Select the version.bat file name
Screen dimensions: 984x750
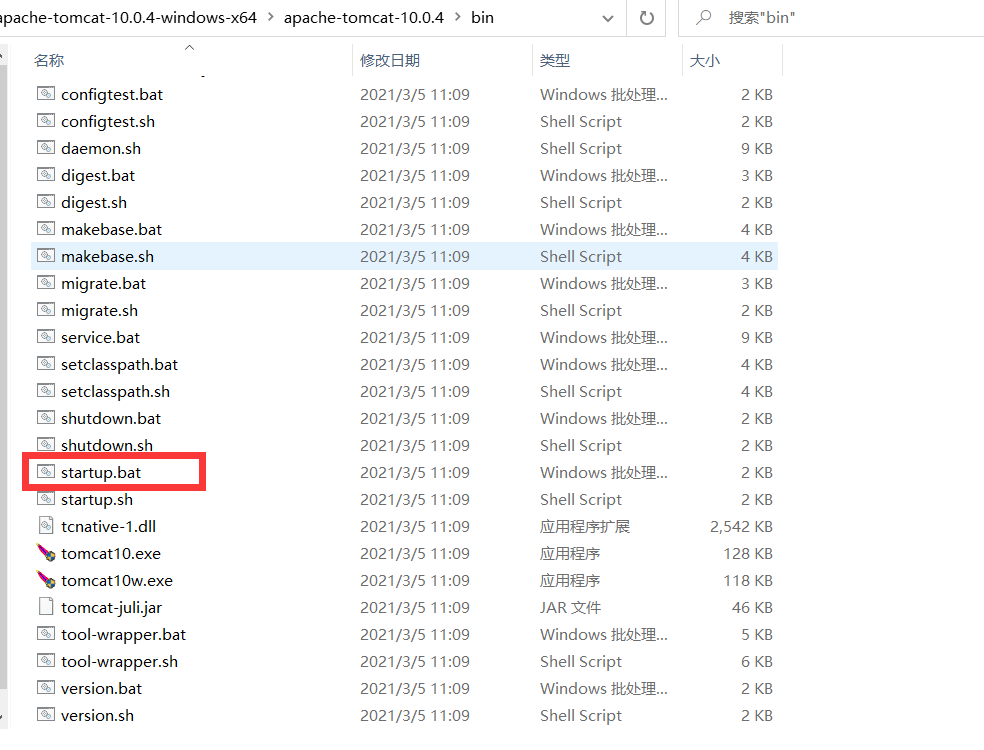point(101,688)
